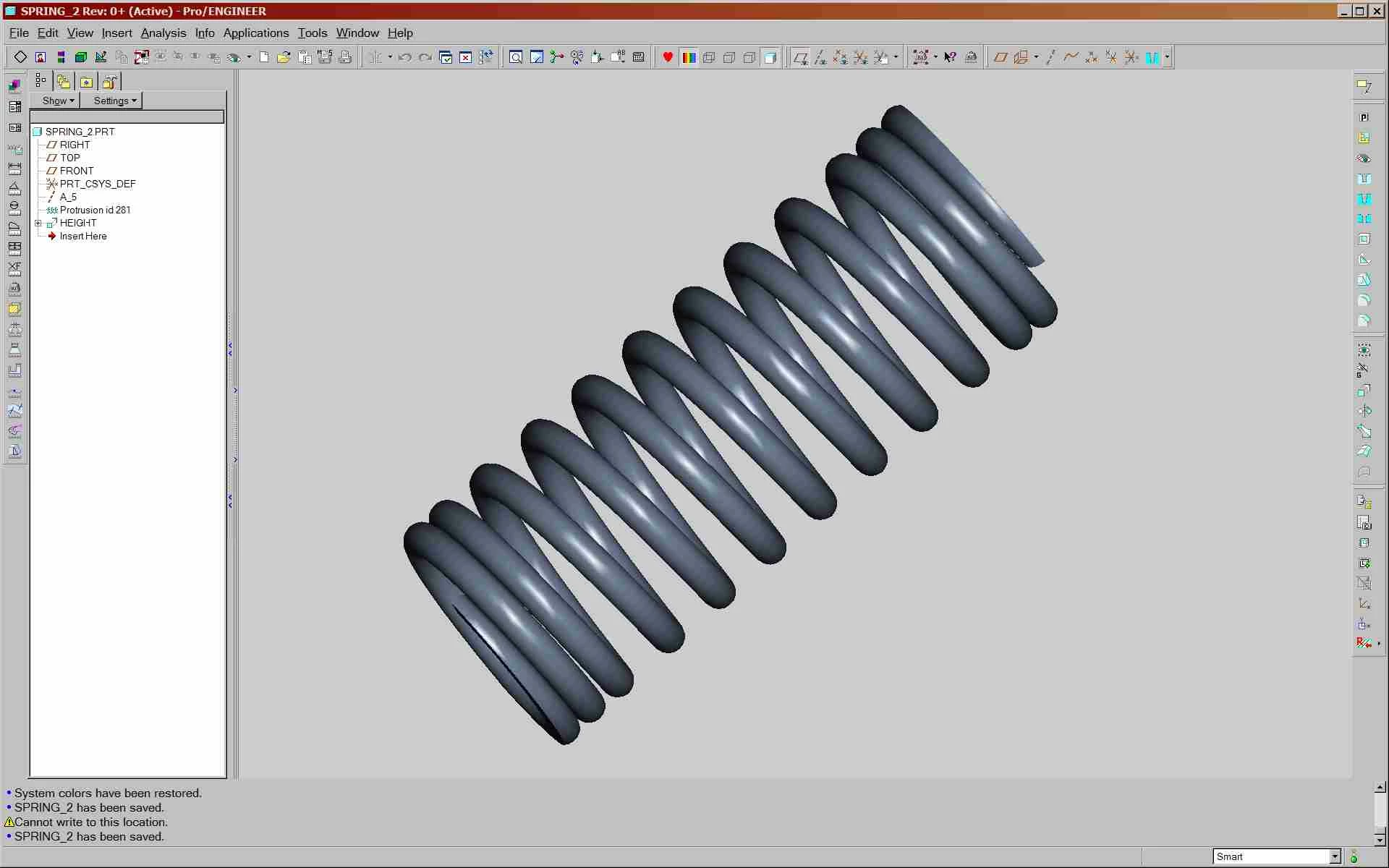
Task: Click the red R relations icon
Action: tap(1364, 643)
